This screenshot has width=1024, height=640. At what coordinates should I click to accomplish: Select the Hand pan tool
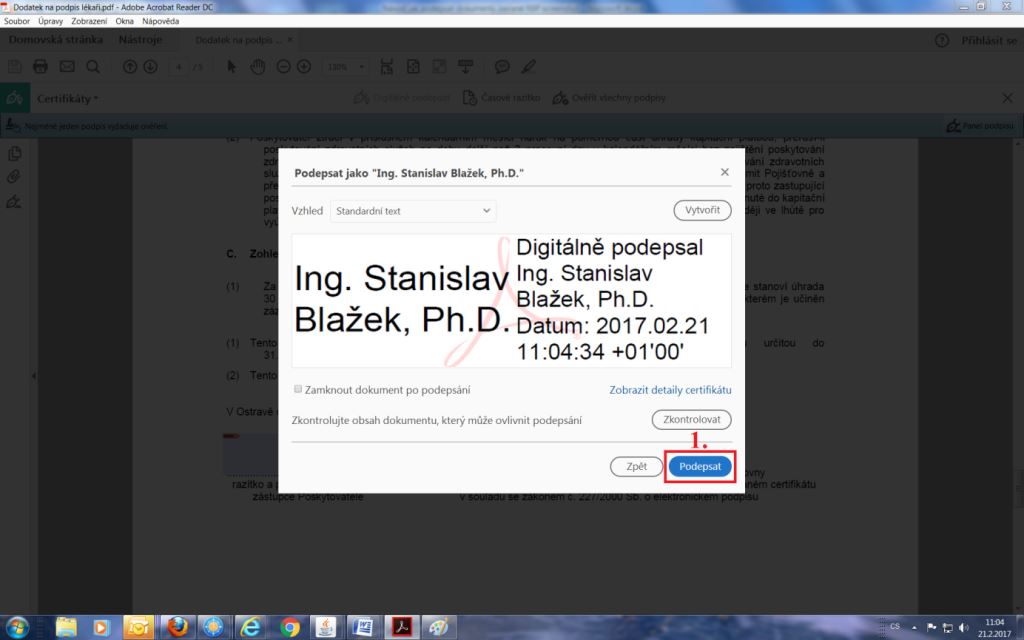(257, 67)
